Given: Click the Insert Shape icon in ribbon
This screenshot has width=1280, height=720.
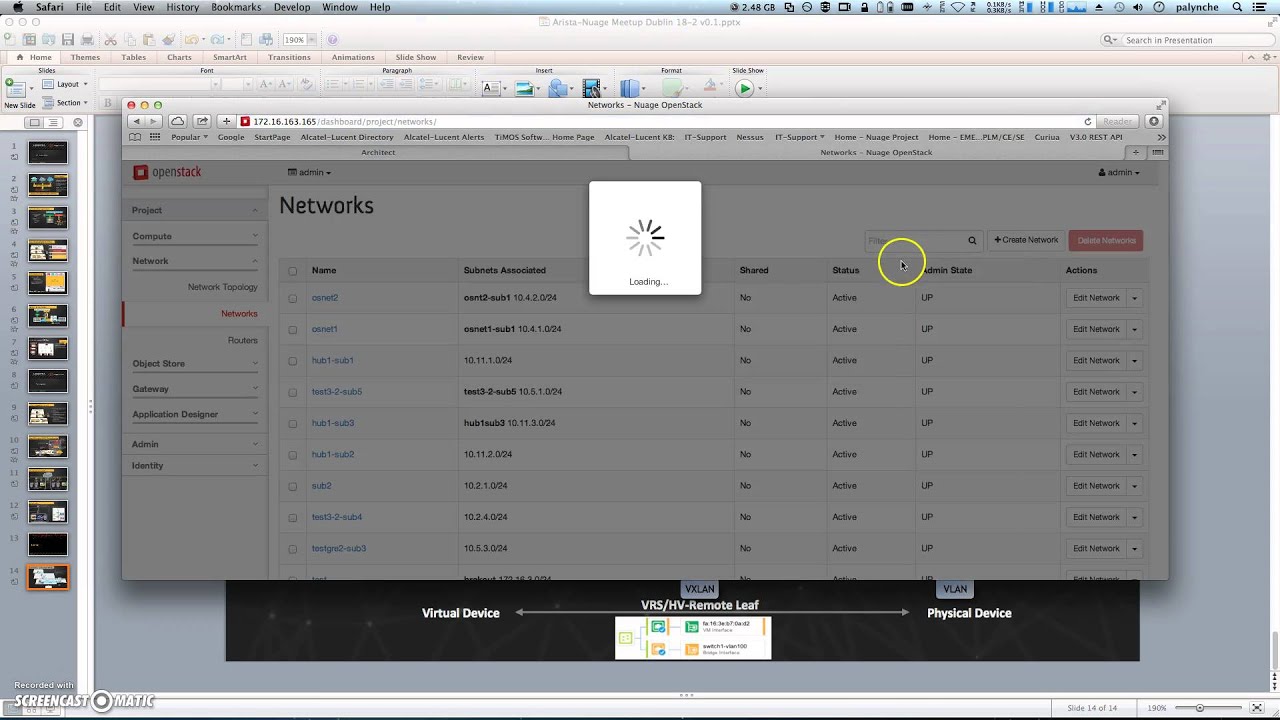Looking at the screenshot, I should (558, 88).
